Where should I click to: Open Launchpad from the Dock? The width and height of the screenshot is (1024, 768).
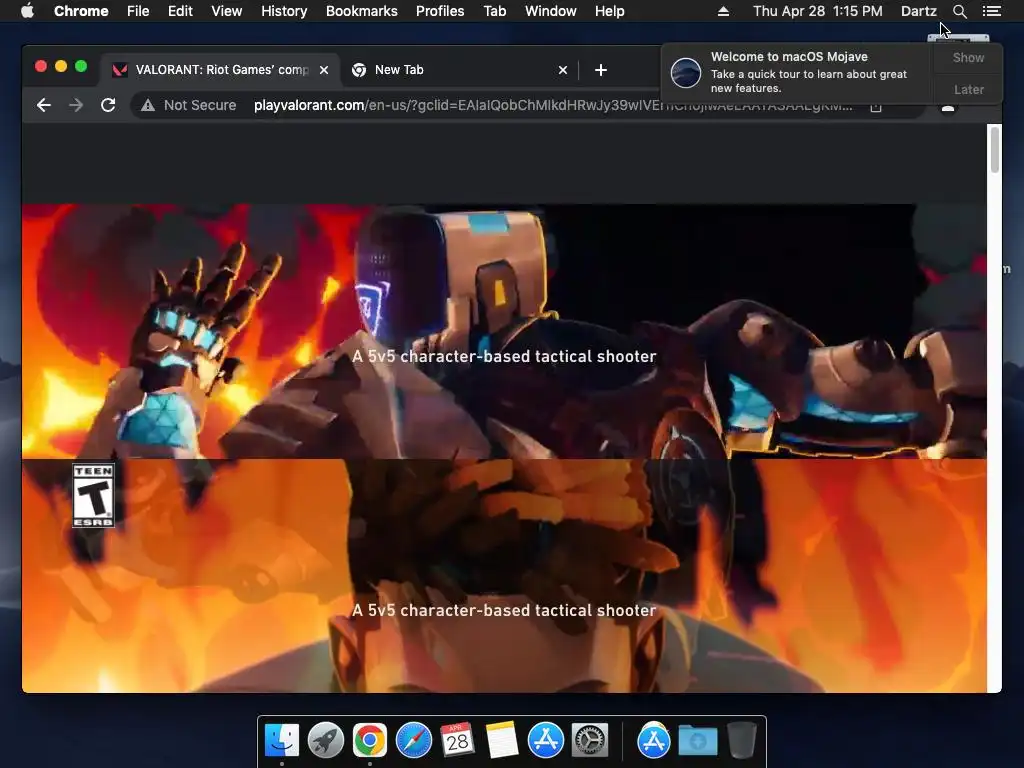[326, 740]
